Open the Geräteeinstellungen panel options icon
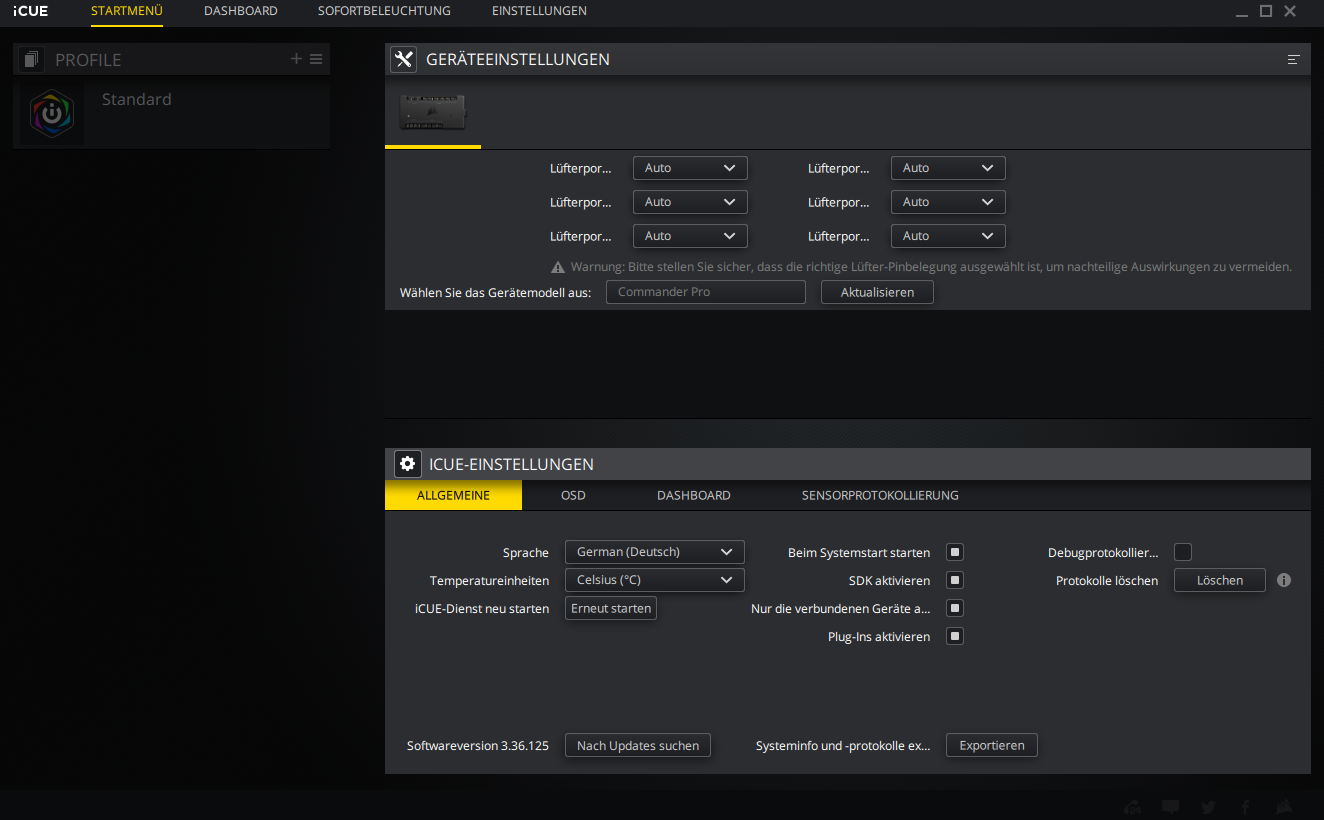 click(x=1294, y=60)
